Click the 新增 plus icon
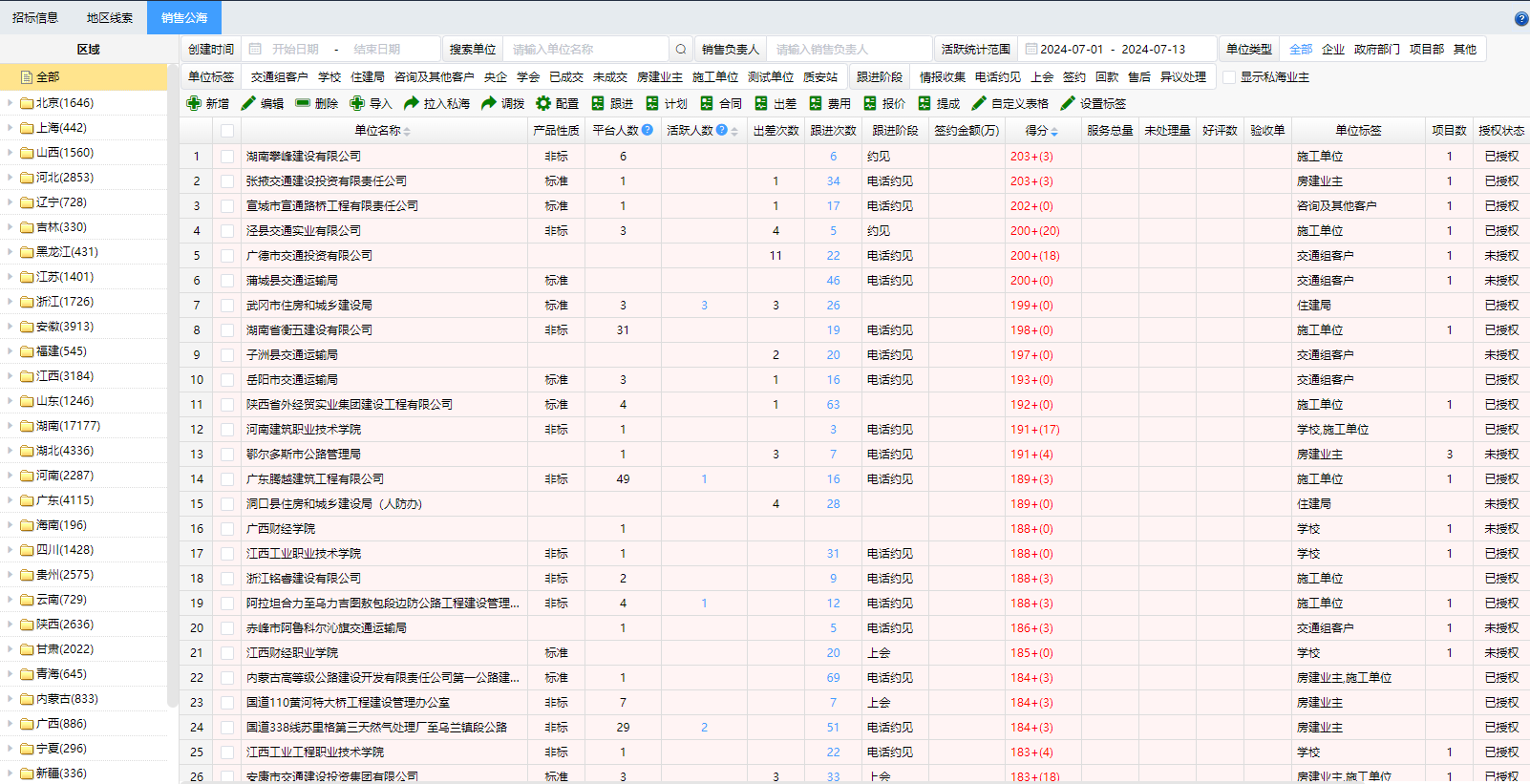This screenshot has width=1530, height=784. coord(194,103)
